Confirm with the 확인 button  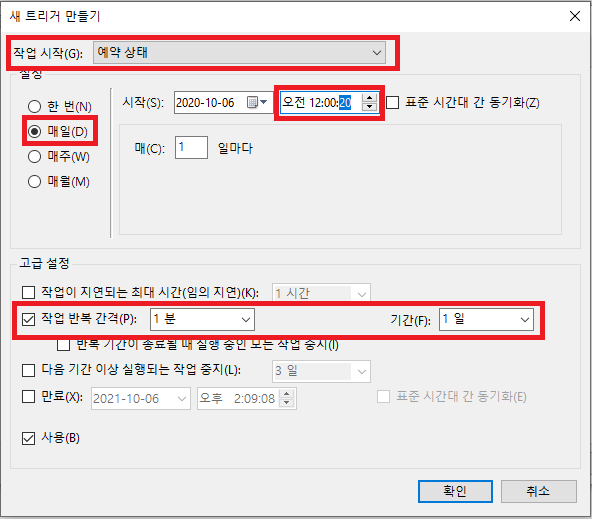click(455, 491)
